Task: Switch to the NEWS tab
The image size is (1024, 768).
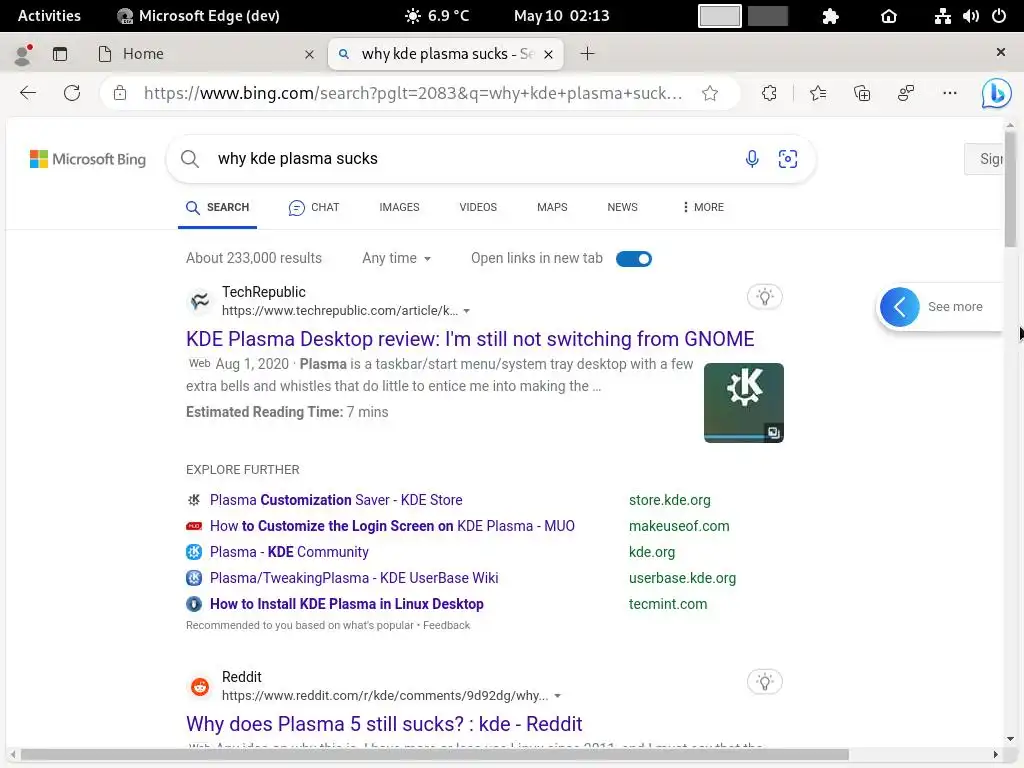Action: pos(622,207)
